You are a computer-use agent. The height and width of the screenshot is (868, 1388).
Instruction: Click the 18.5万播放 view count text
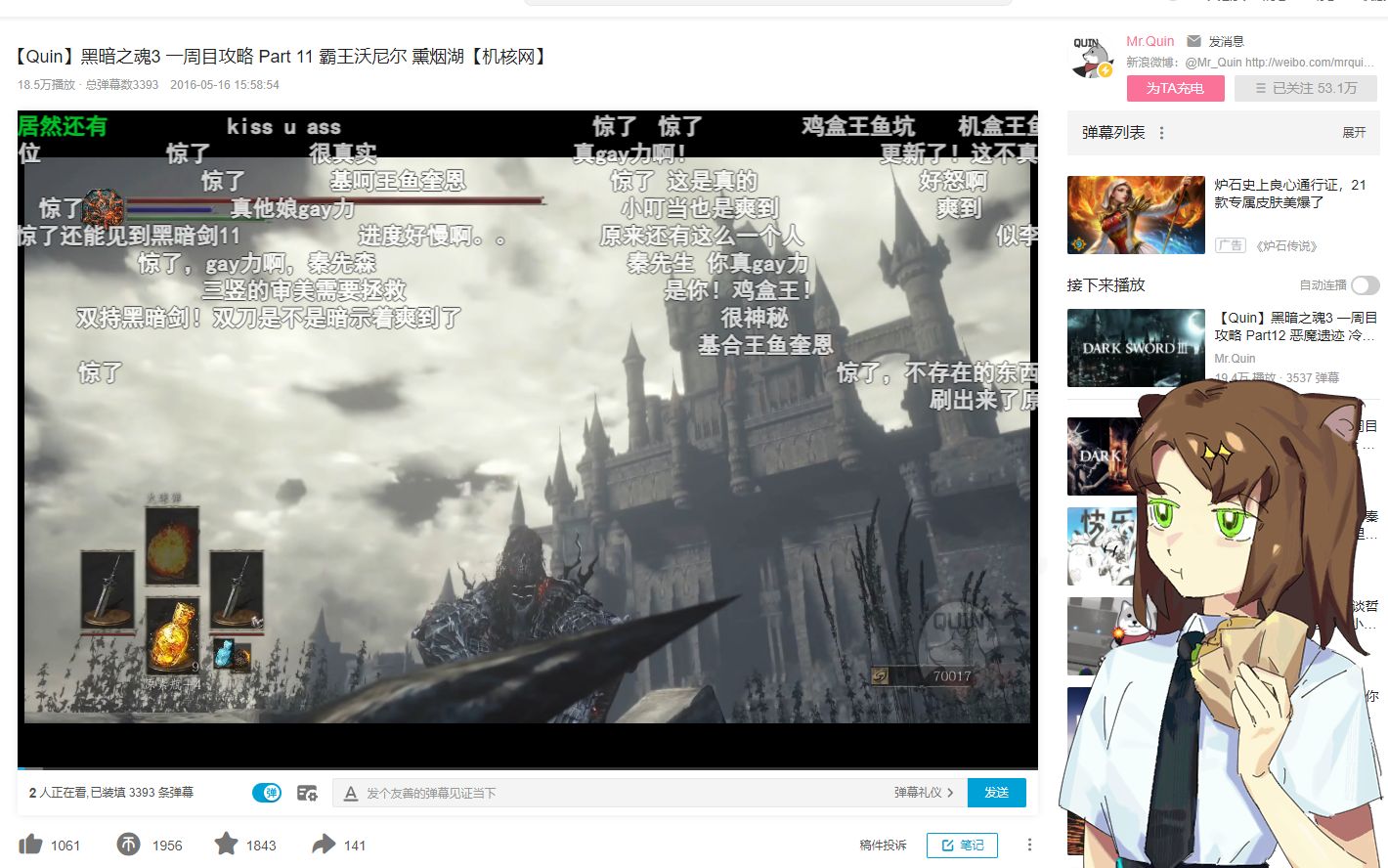tap(46, 85)
